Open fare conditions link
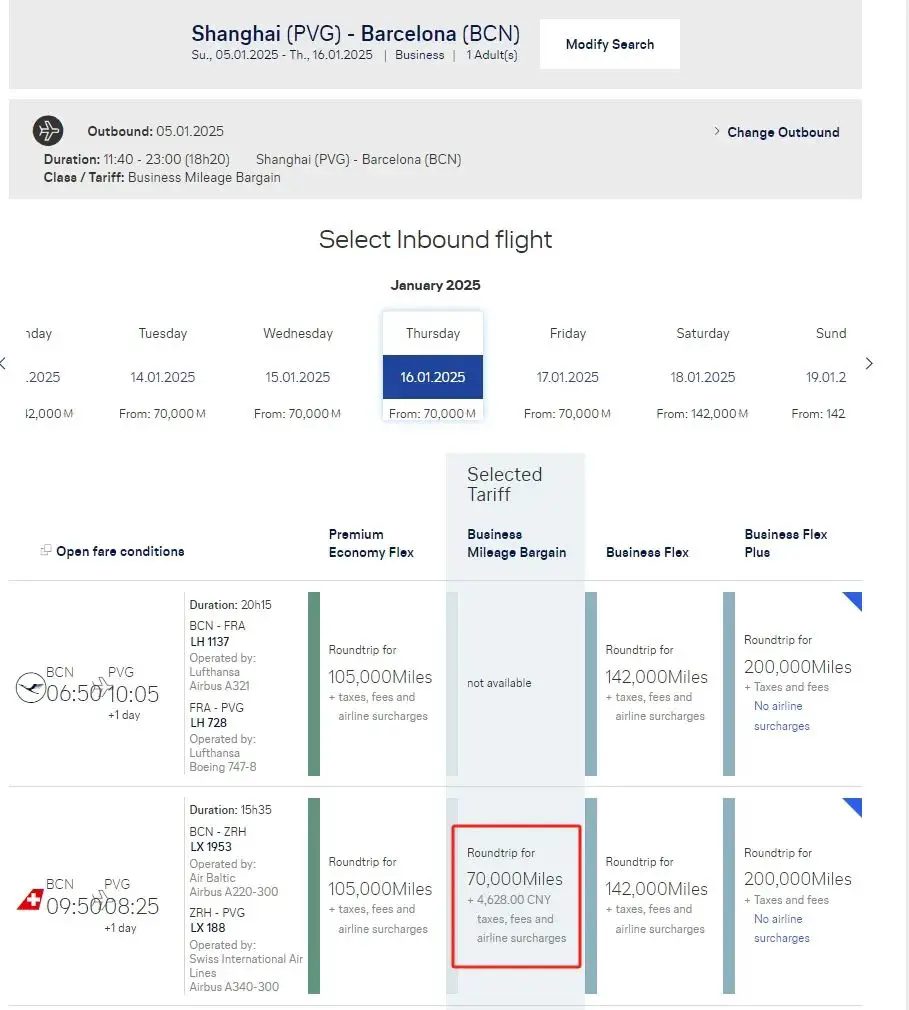The image size is (909, 1010). coord(120,551)
